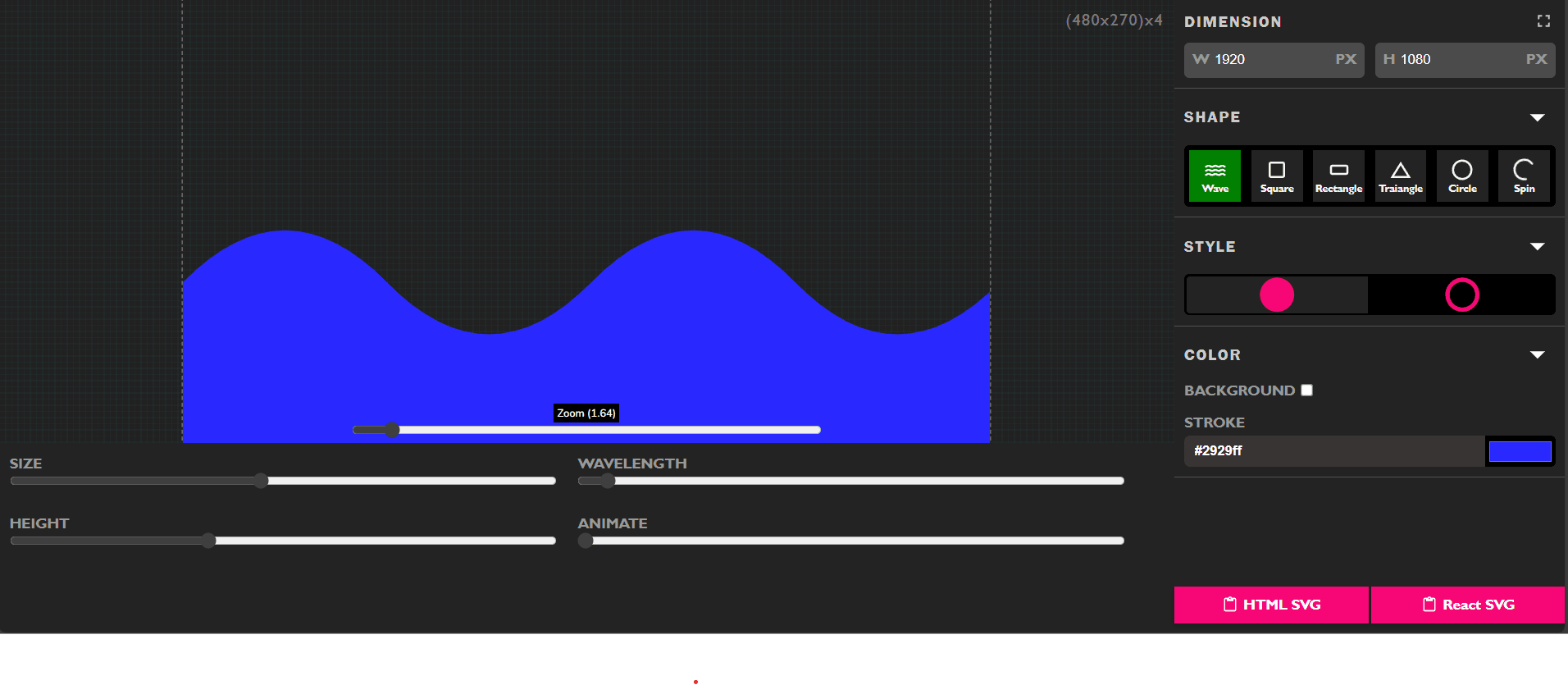Pick the Traiangle shape
The width and height of the screenshot is (1568, 685).
pyautogui.click(x=1401, y=176)
